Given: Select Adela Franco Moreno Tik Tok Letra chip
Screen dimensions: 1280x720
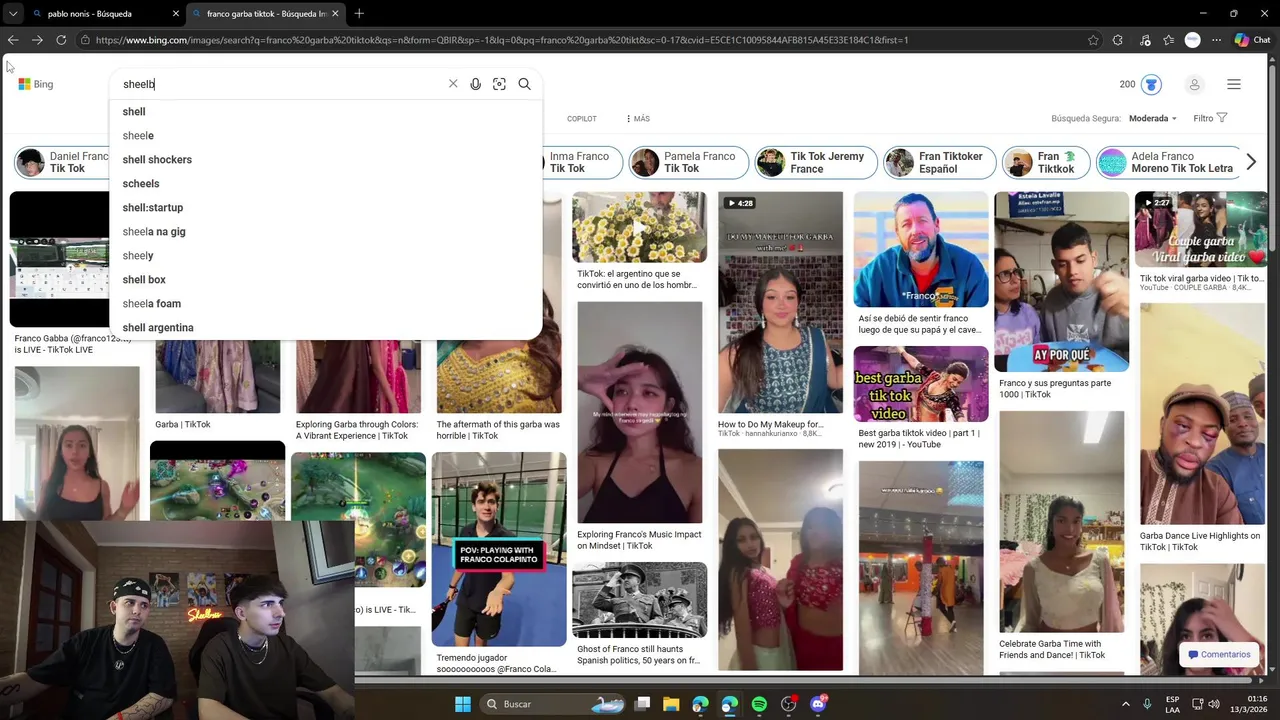Looking at the screenshot, I should (1168, 162).
